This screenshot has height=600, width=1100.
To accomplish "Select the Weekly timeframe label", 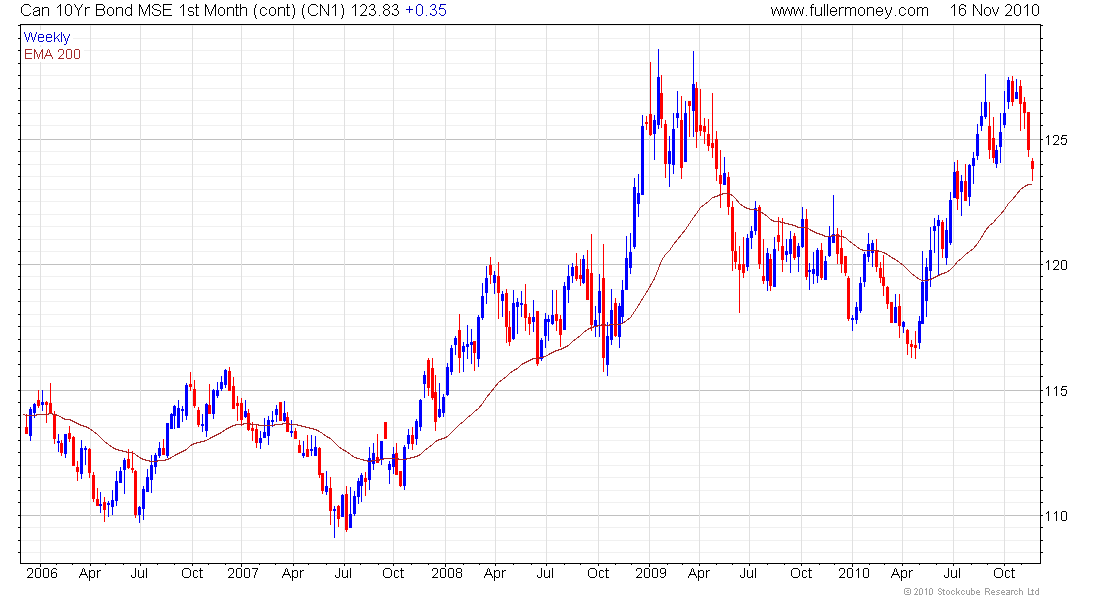I will tap(47, 37).
